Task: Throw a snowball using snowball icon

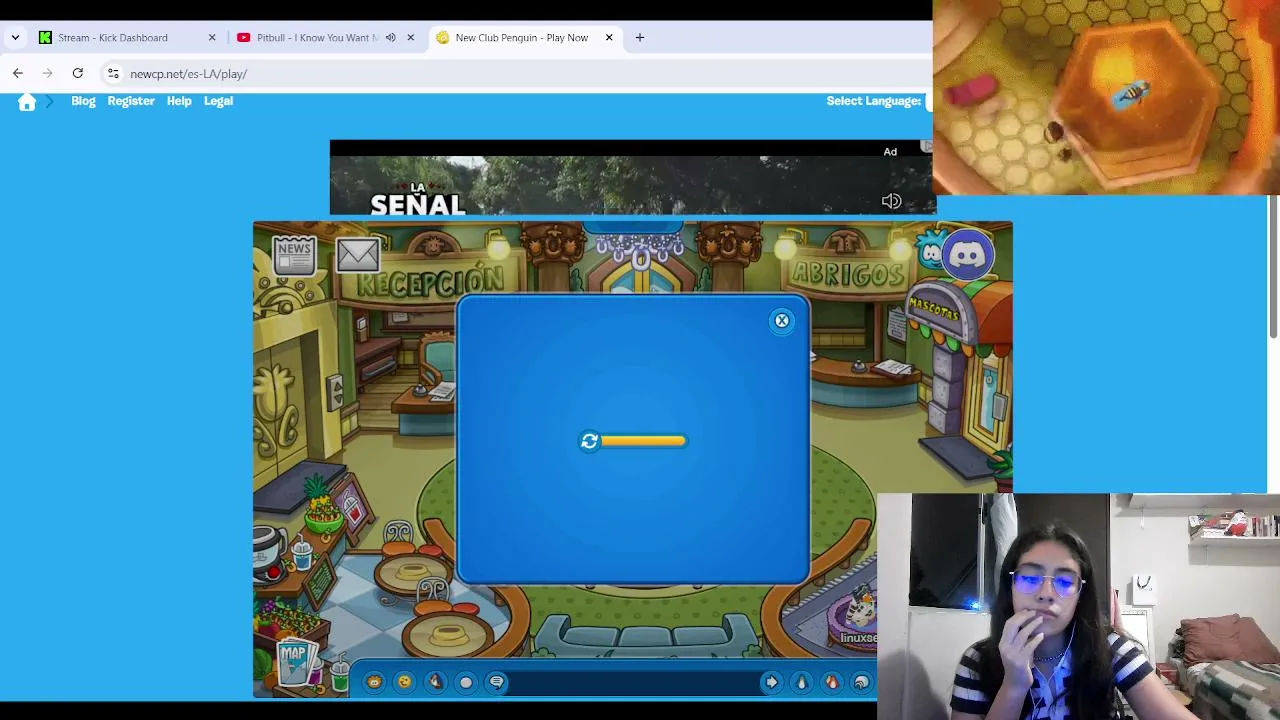Action: [x=466, y=682]
